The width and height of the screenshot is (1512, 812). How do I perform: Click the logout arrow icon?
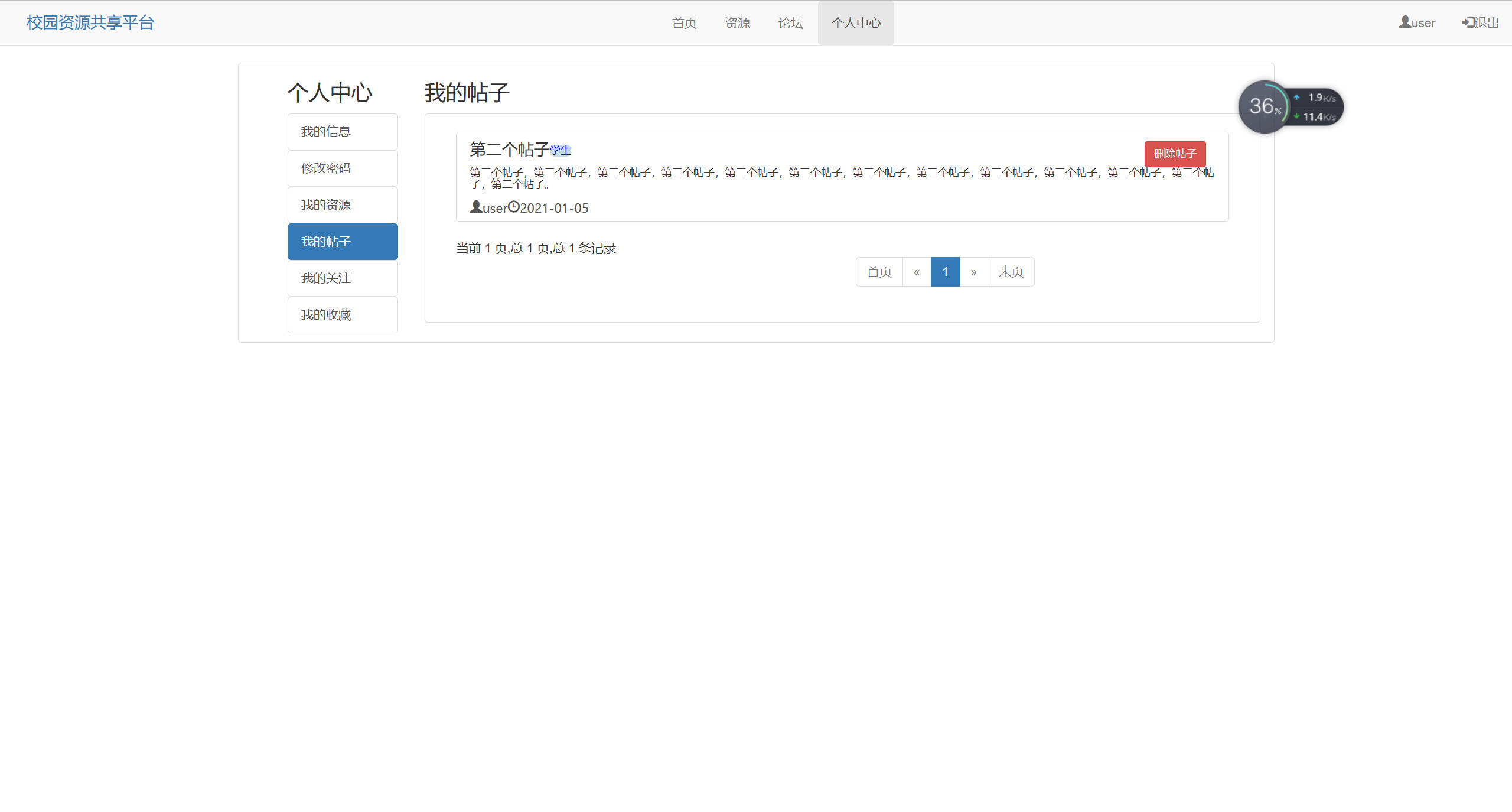click(x=1468, y=22)
